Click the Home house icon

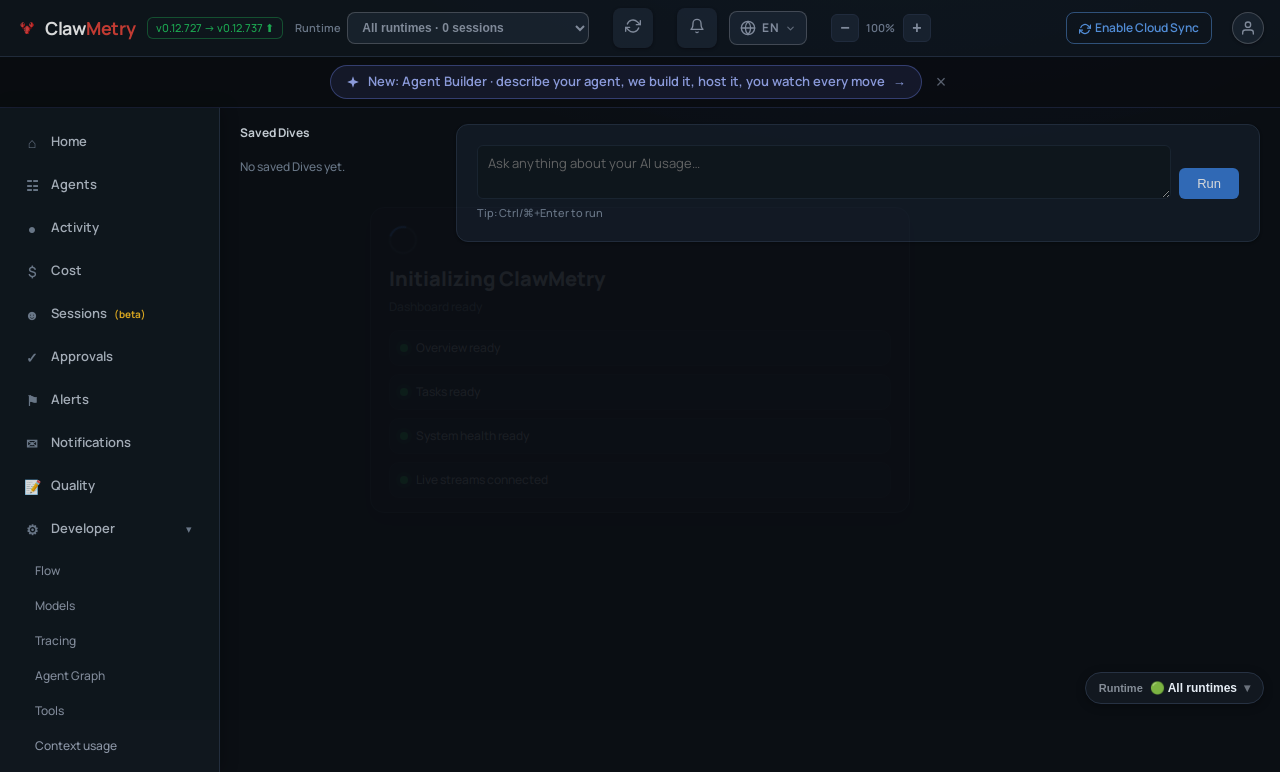point(32,143)
